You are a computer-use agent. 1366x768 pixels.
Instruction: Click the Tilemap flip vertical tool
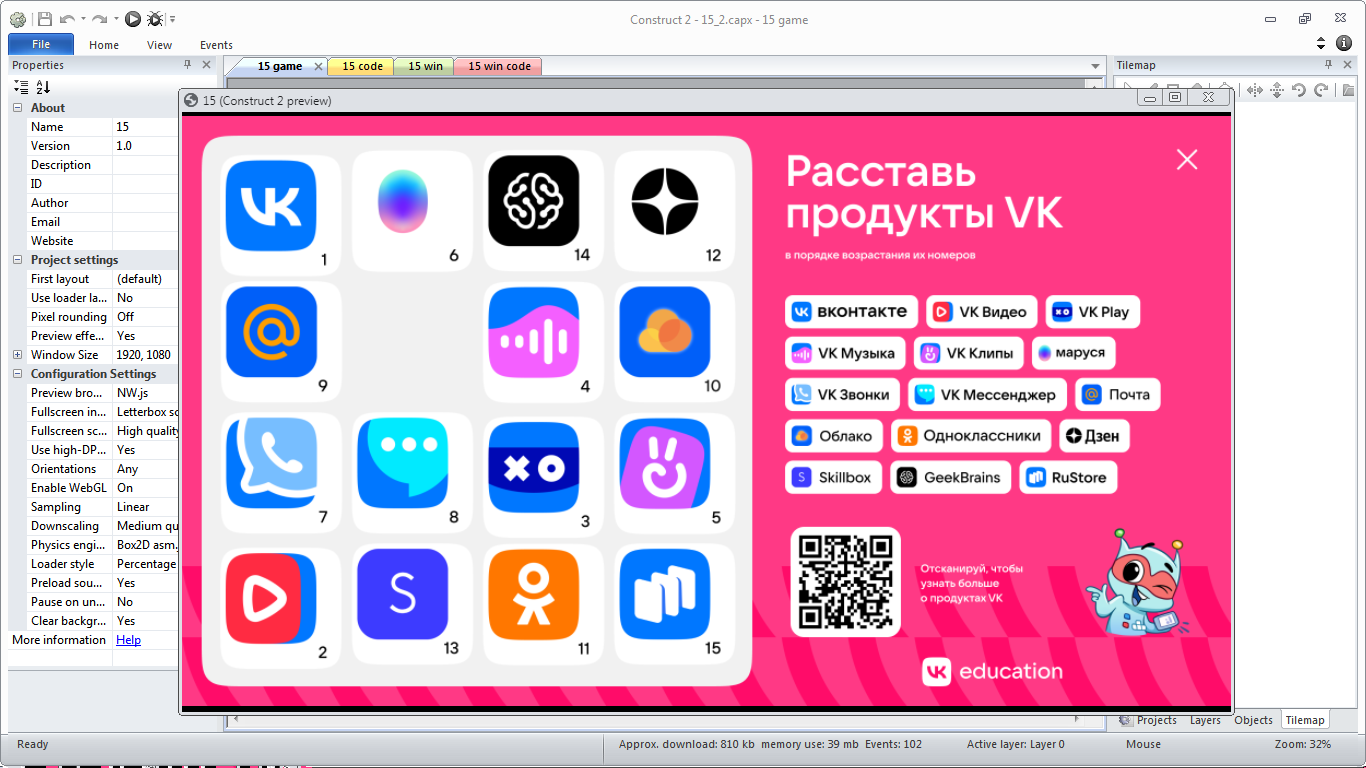(1277, 90)
